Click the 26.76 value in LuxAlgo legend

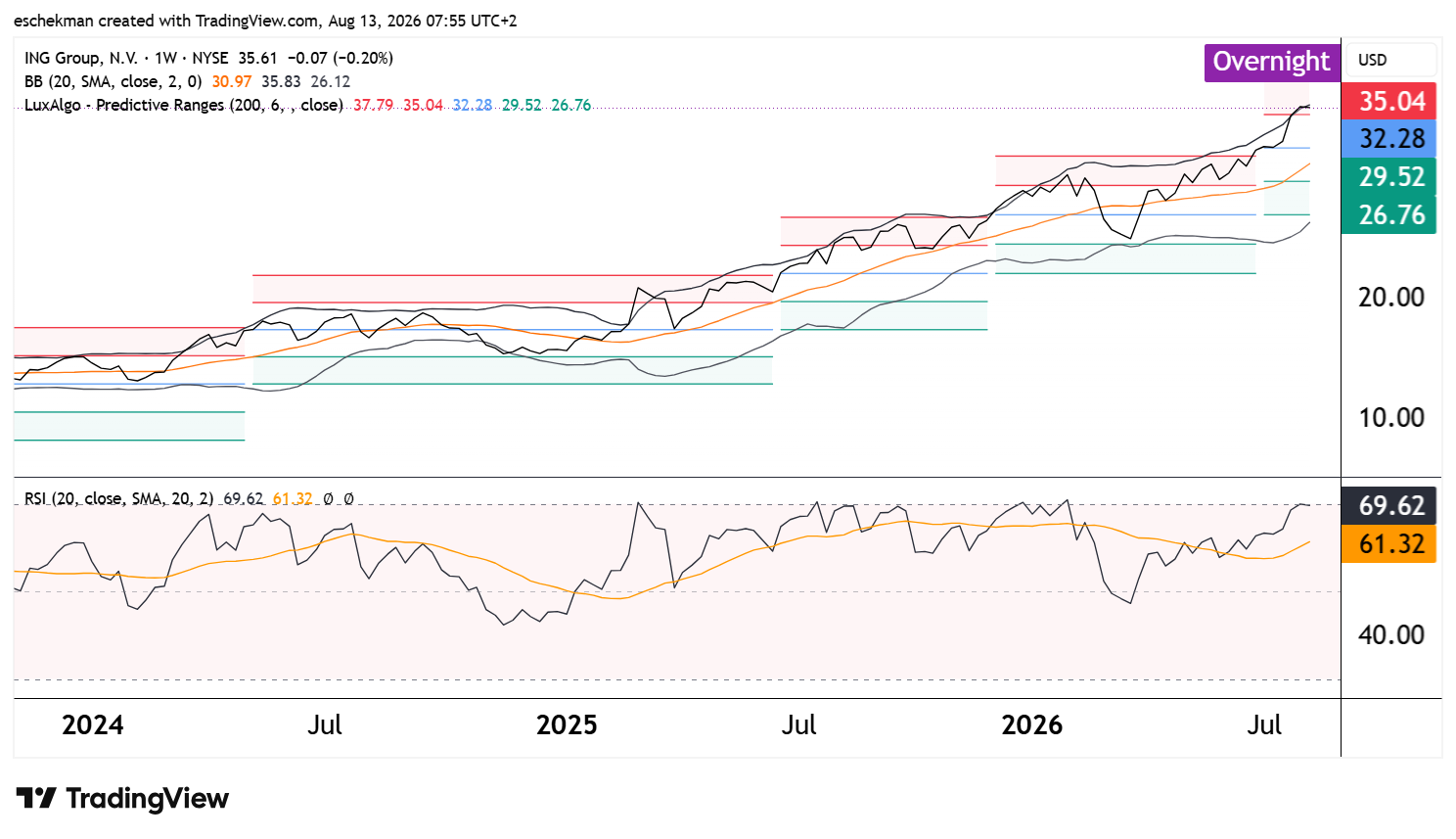(x=571, y=106)
